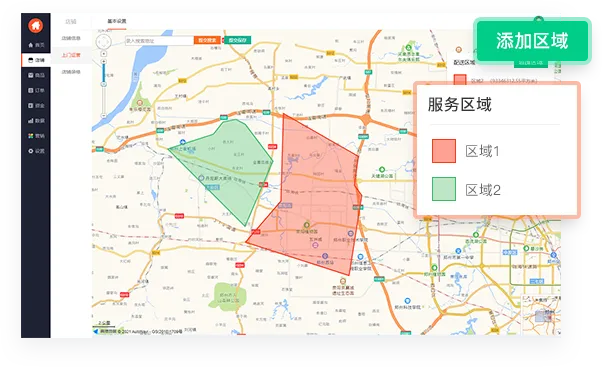
Task: Click the map overview thumbnail bottom-right
Action: pyautogui.click(x=541, y=315)
